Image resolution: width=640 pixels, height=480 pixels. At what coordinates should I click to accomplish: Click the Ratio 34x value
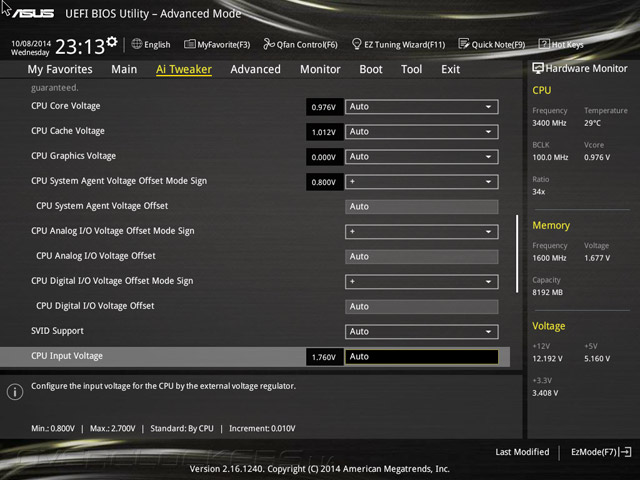(539, 191)
